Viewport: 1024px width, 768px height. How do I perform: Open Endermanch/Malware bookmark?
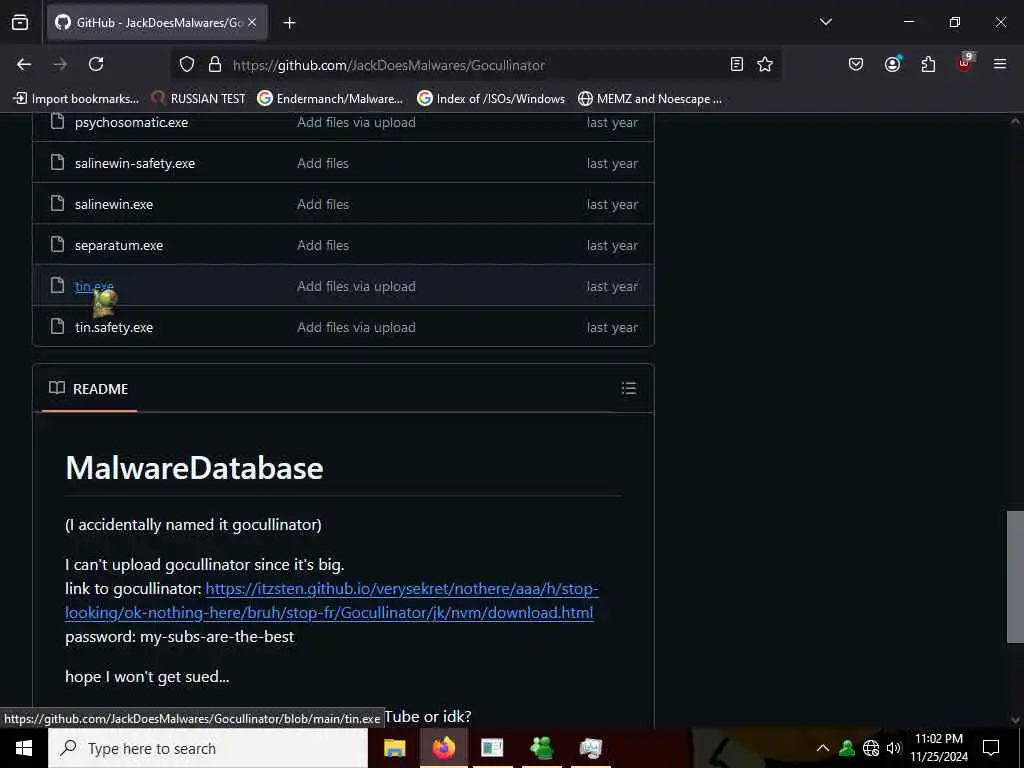(x=330, y=99)
